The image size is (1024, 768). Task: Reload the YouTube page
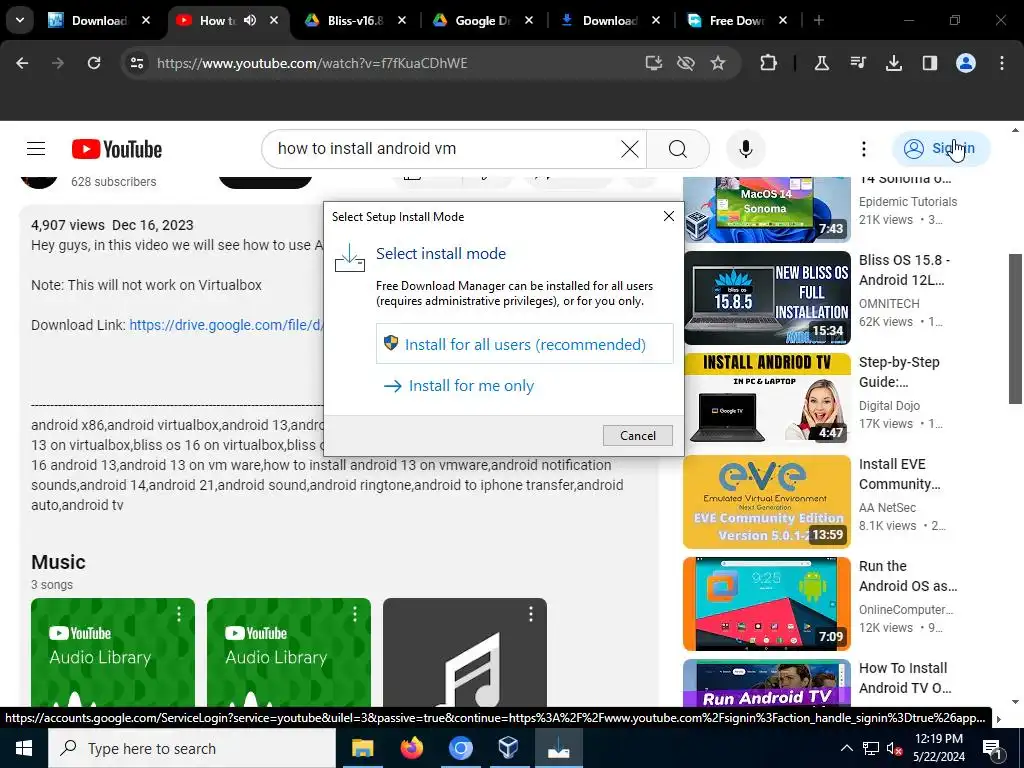coord(94,63)
